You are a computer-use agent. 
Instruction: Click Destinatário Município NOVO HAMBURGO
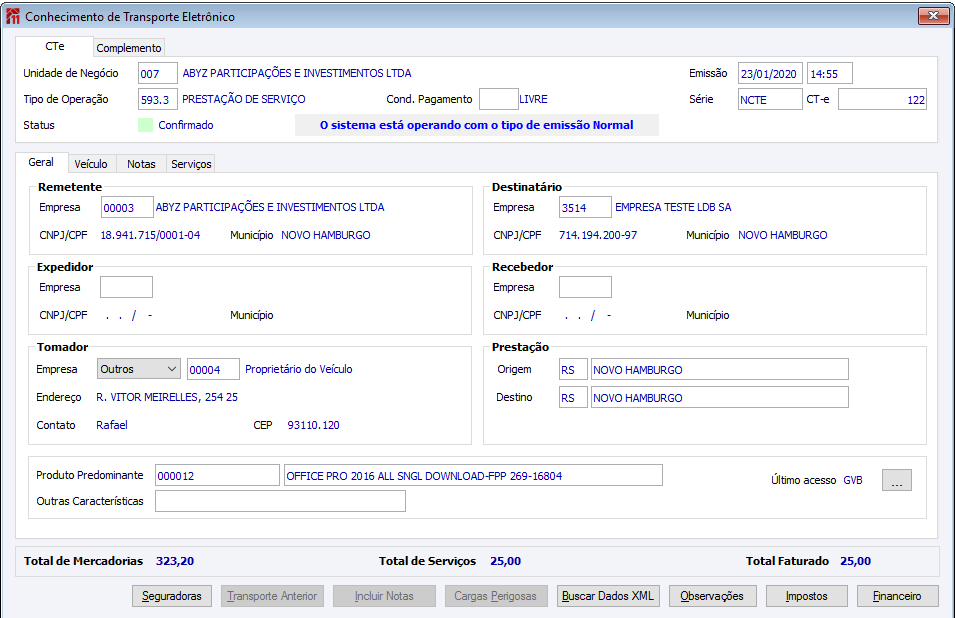point(783,235)
